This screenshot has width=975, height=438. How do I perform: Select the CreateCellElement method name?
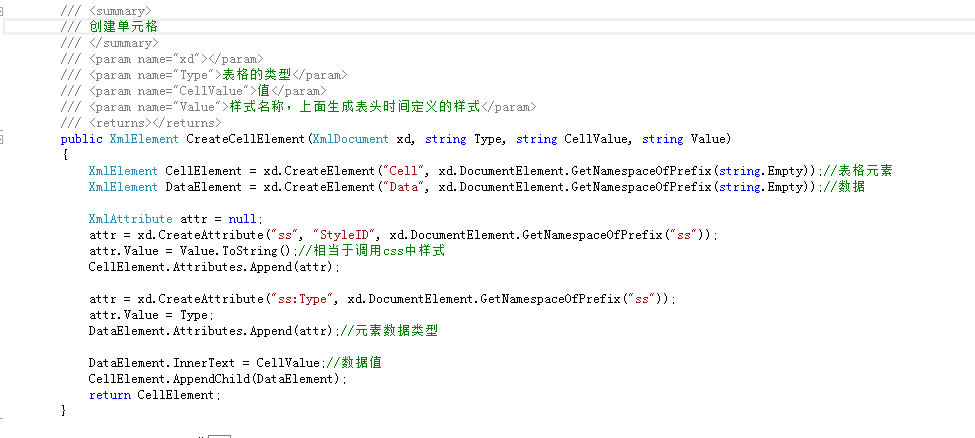[244, 139]
